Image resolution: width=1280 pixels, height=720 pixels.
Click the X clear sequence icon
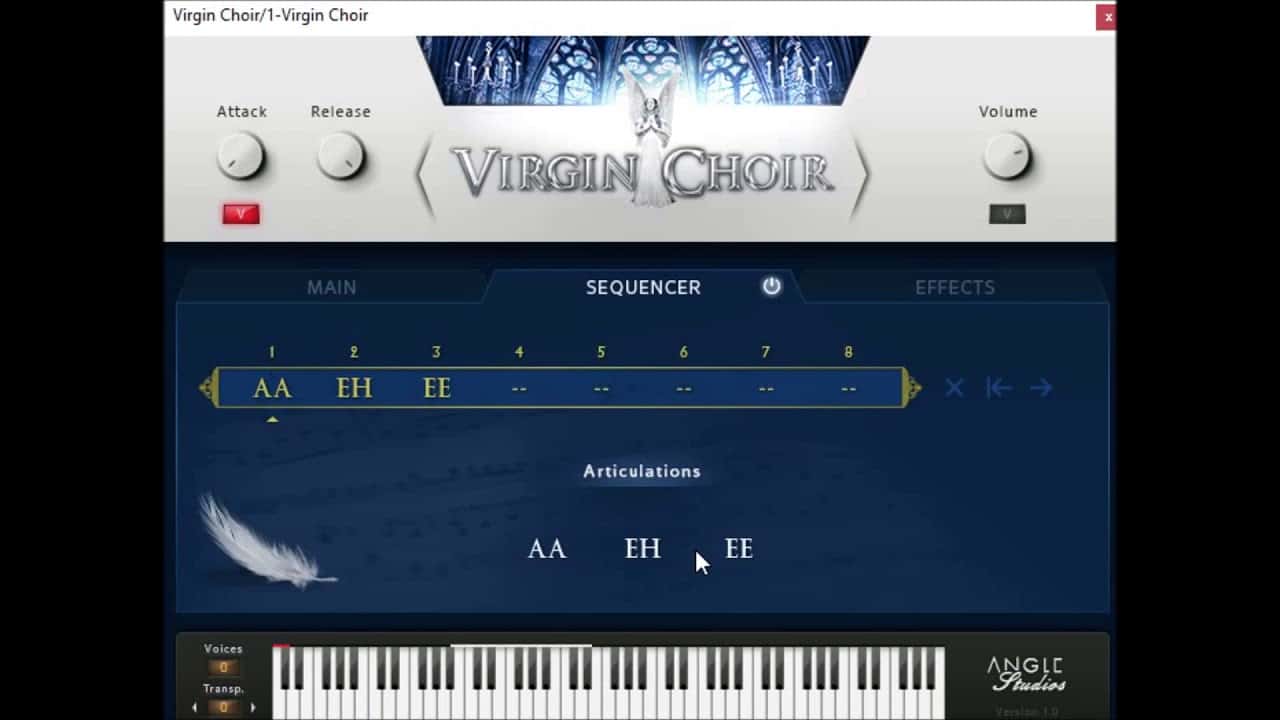[954, 388]
